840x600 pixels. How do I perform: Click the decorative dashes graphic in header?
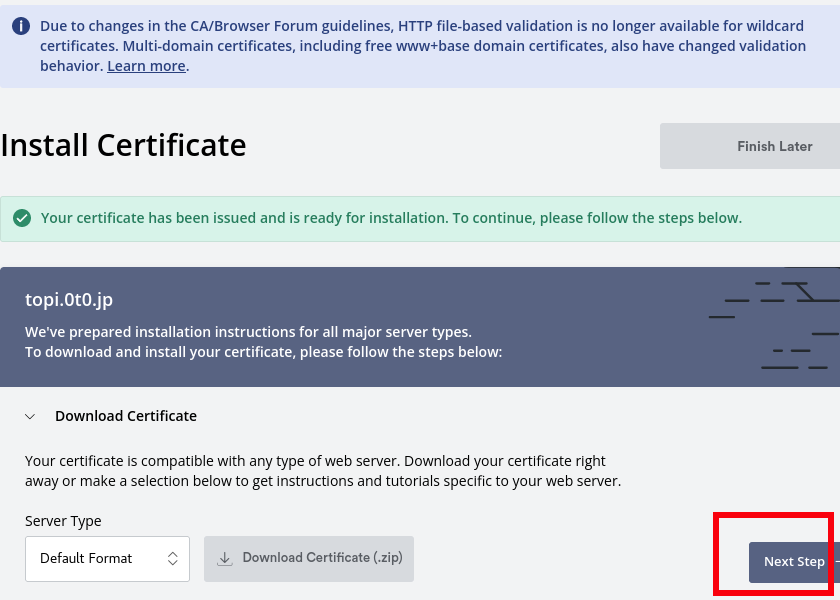[775, 318]
